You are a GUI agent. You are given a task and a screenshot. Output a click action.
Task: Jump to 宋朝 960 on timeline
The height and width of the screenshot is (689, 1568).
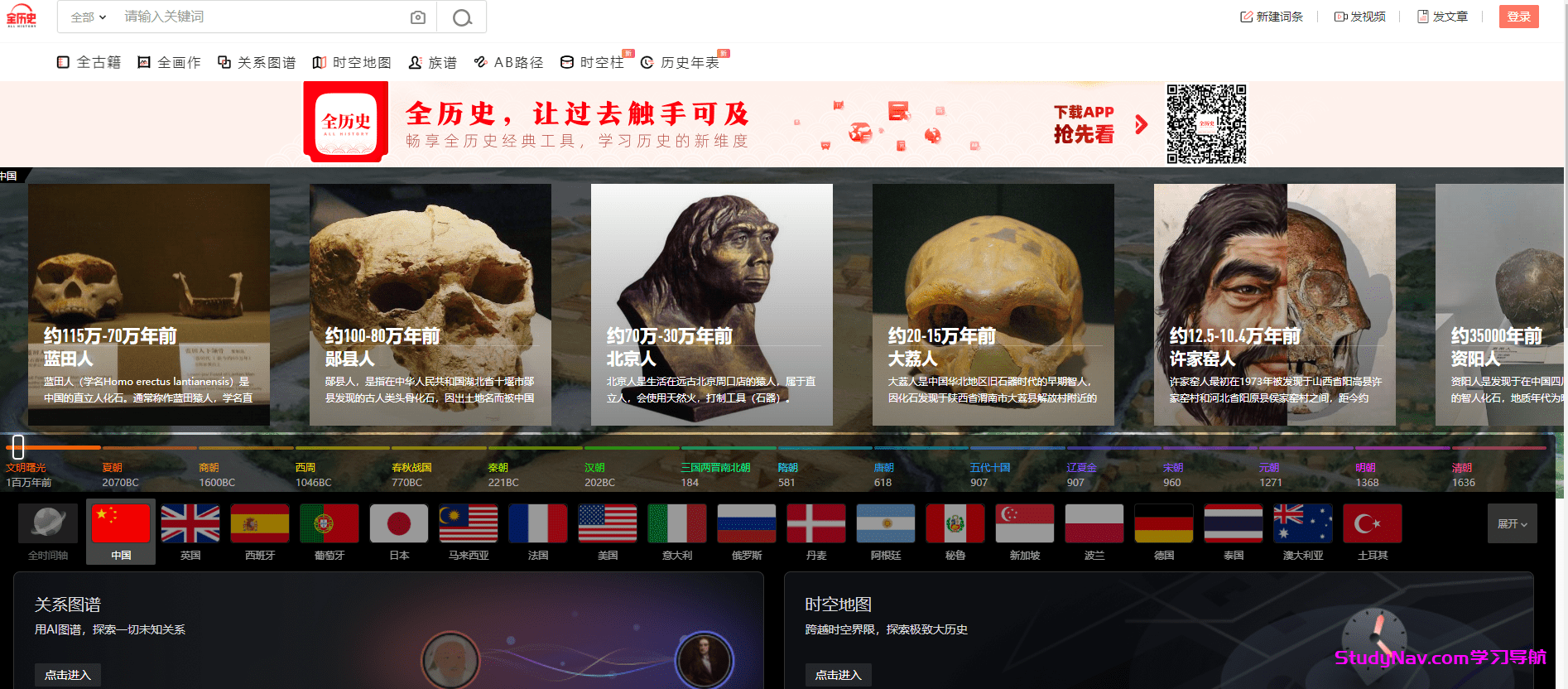(1172, 475)
